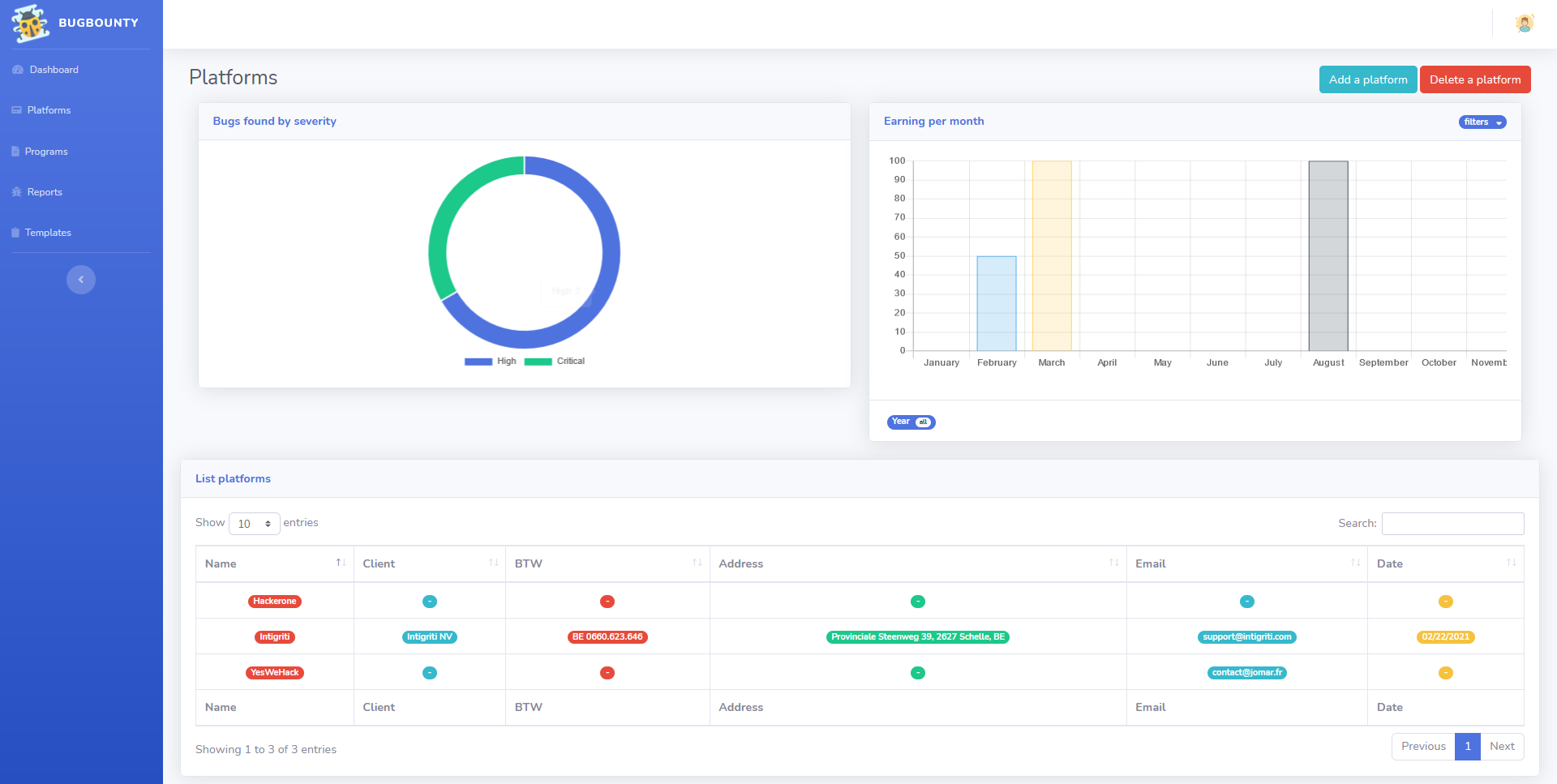Click the Showing 1 to 3 of 3 entries text

(x=266, y=750)
